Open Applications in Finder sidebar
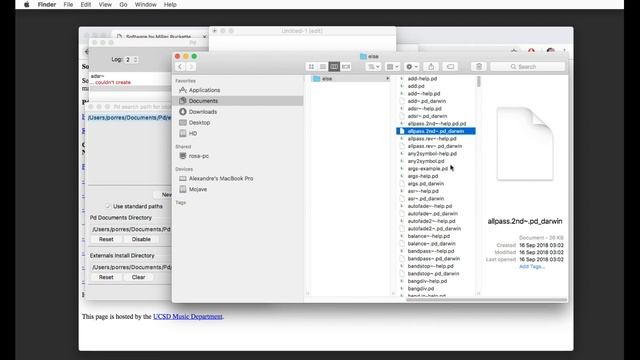The height and width of the screenshot is (360, 640). (204, 90)
